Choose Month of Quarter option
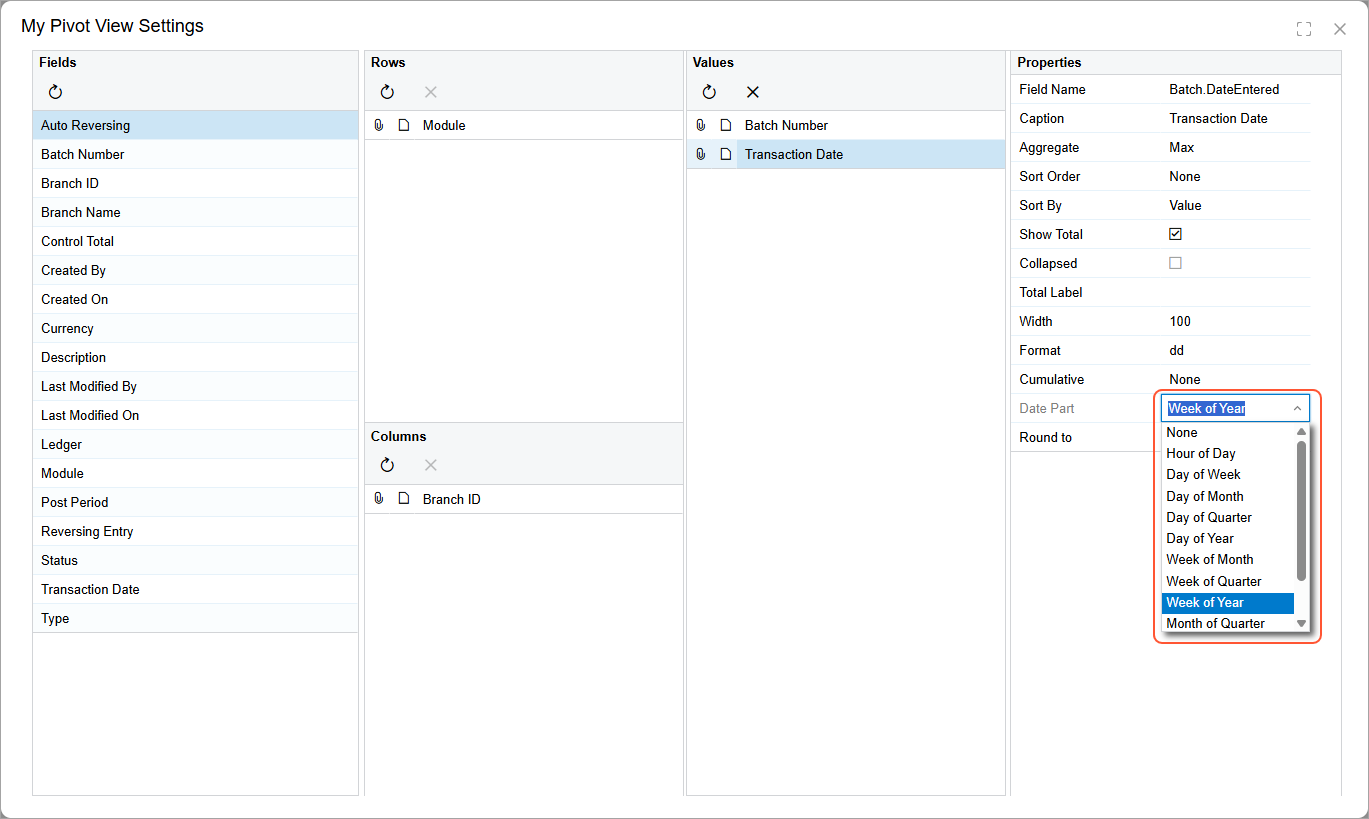Image resolution: width=1369 pixels, height=819 pixels. click(1228, 623)
